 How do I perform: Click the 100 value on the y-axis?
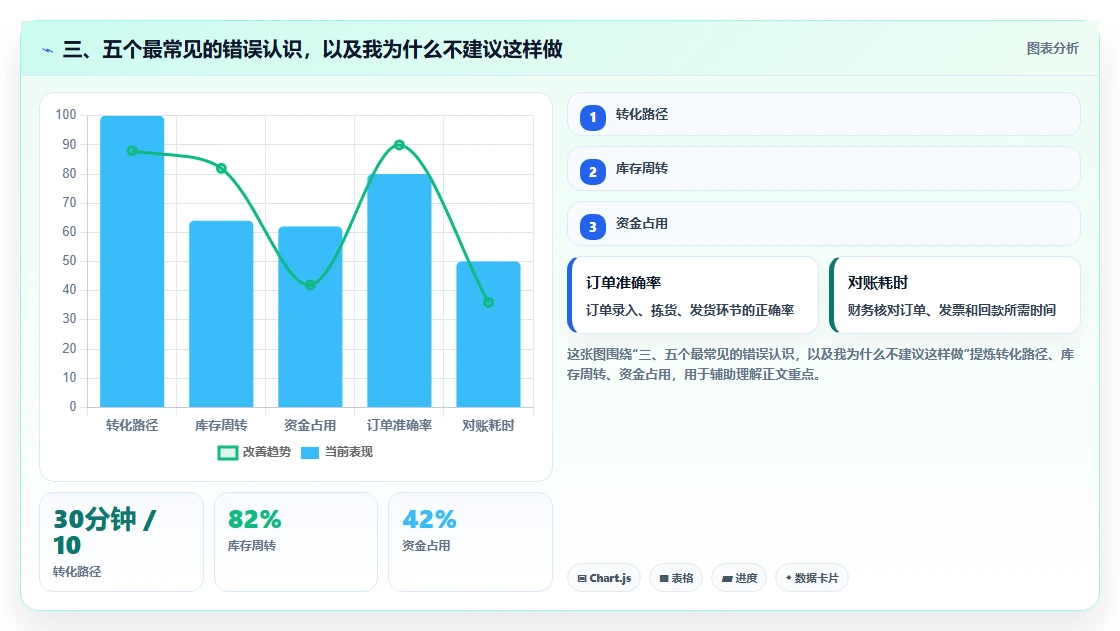(x=66, y=114)
